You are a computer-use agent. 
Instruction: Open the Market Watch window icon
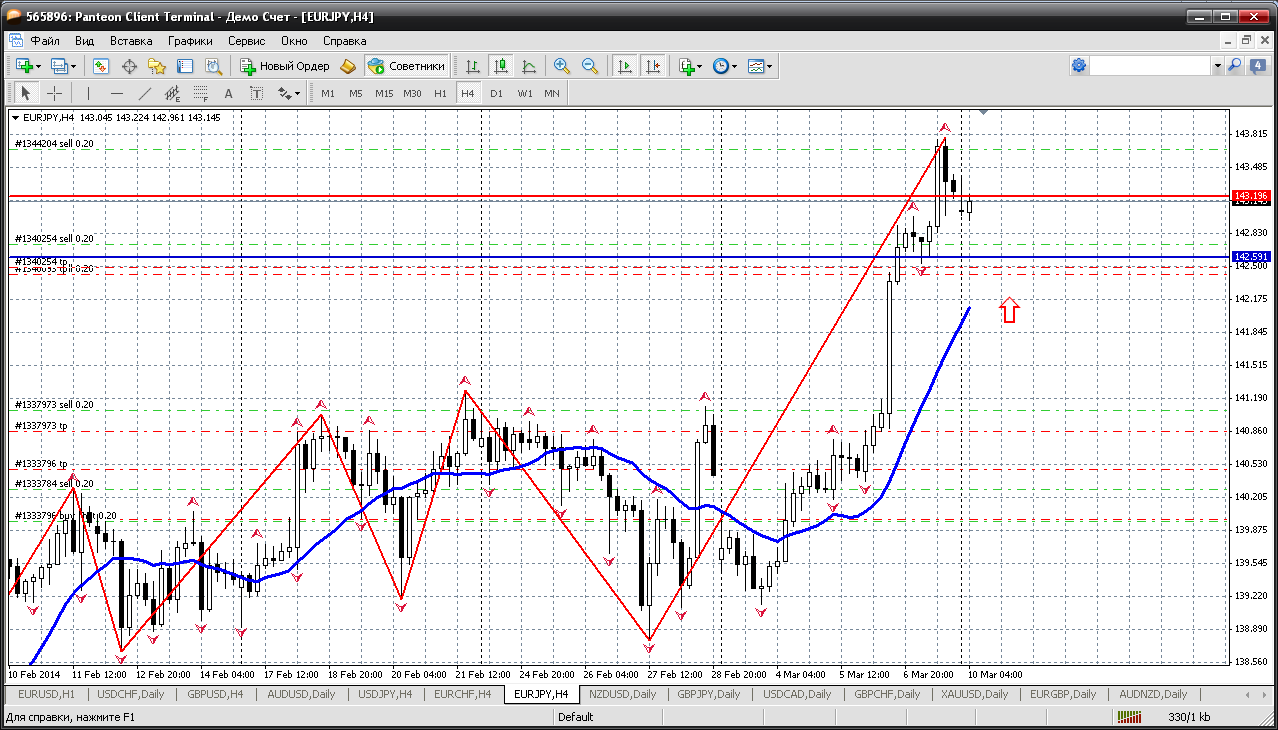pyautogui.click(x=101, y=66)
